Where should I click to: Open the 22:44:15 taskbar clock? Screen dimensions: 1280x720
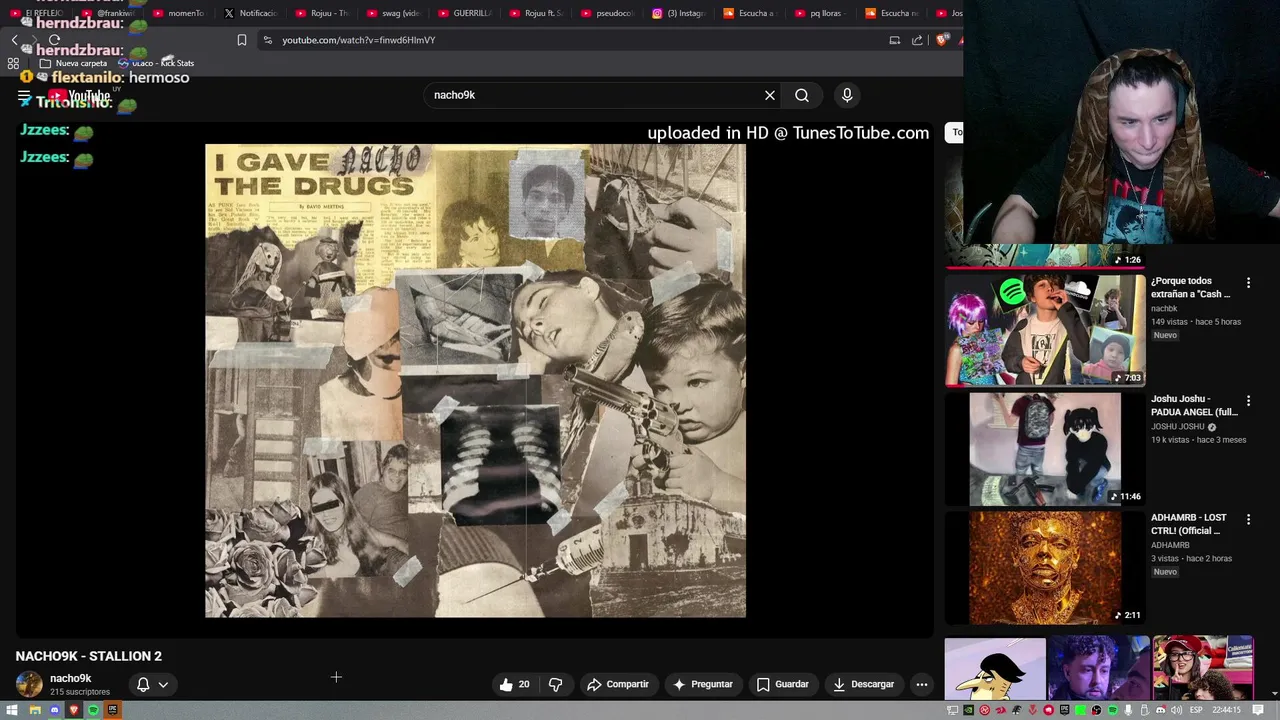[1226, 710]
